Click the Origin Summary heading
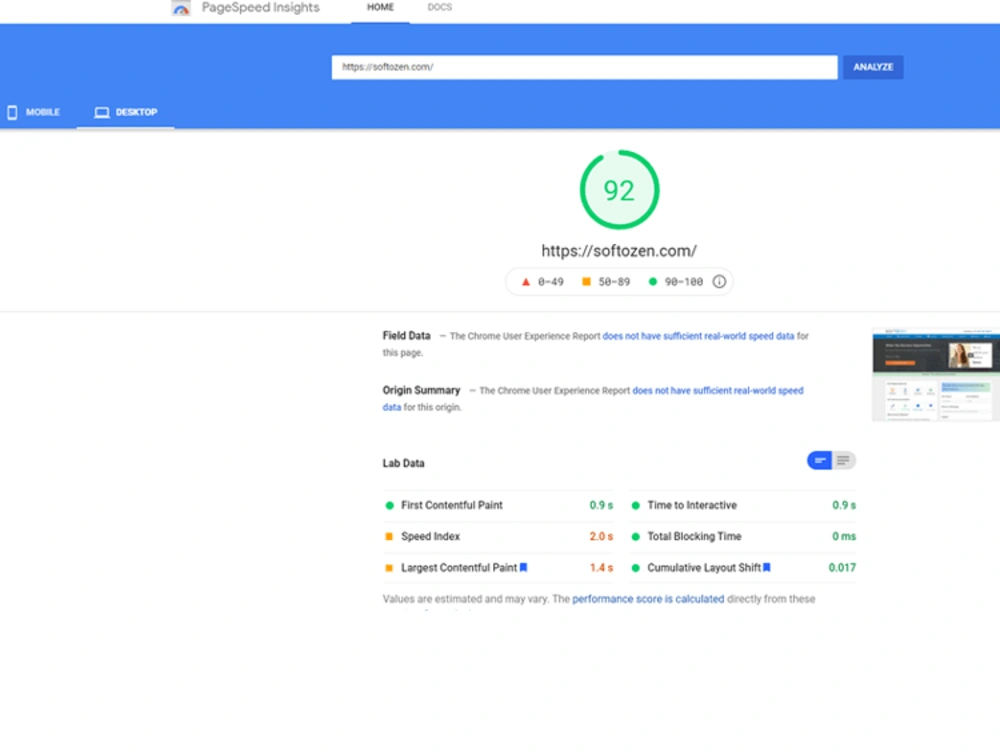Screen dimensions: 1000x751 click(x=422, y=391)
